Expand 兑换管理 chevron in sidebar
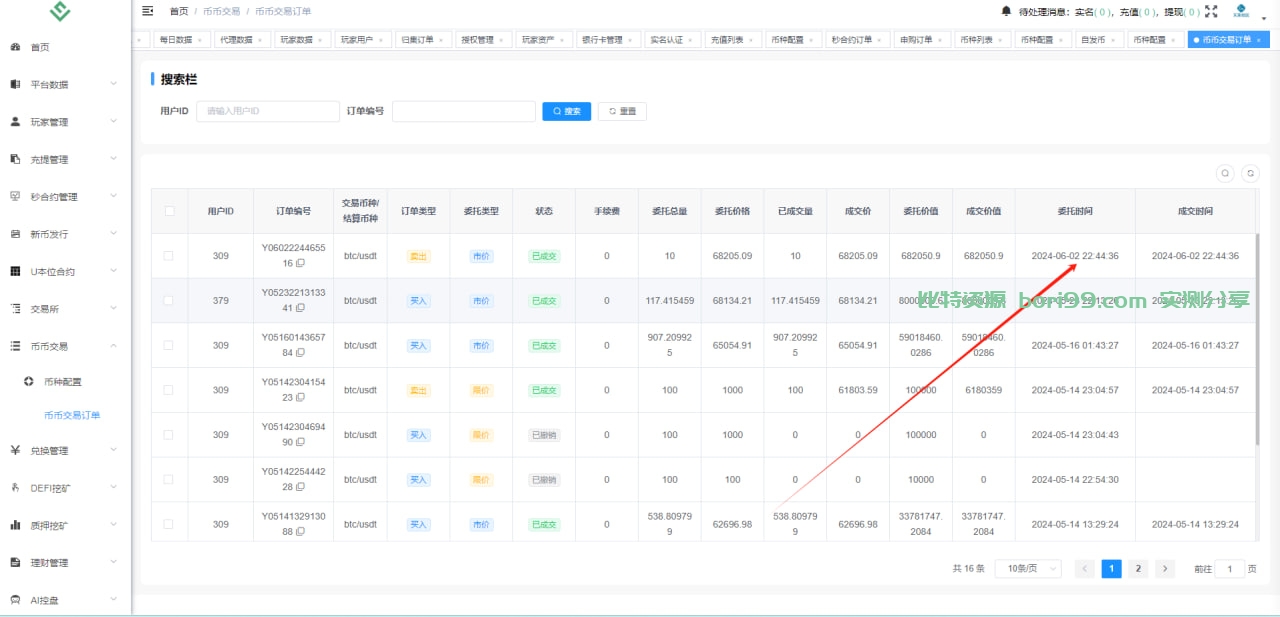Viewport: 1280px width, 617px height. 113,450
